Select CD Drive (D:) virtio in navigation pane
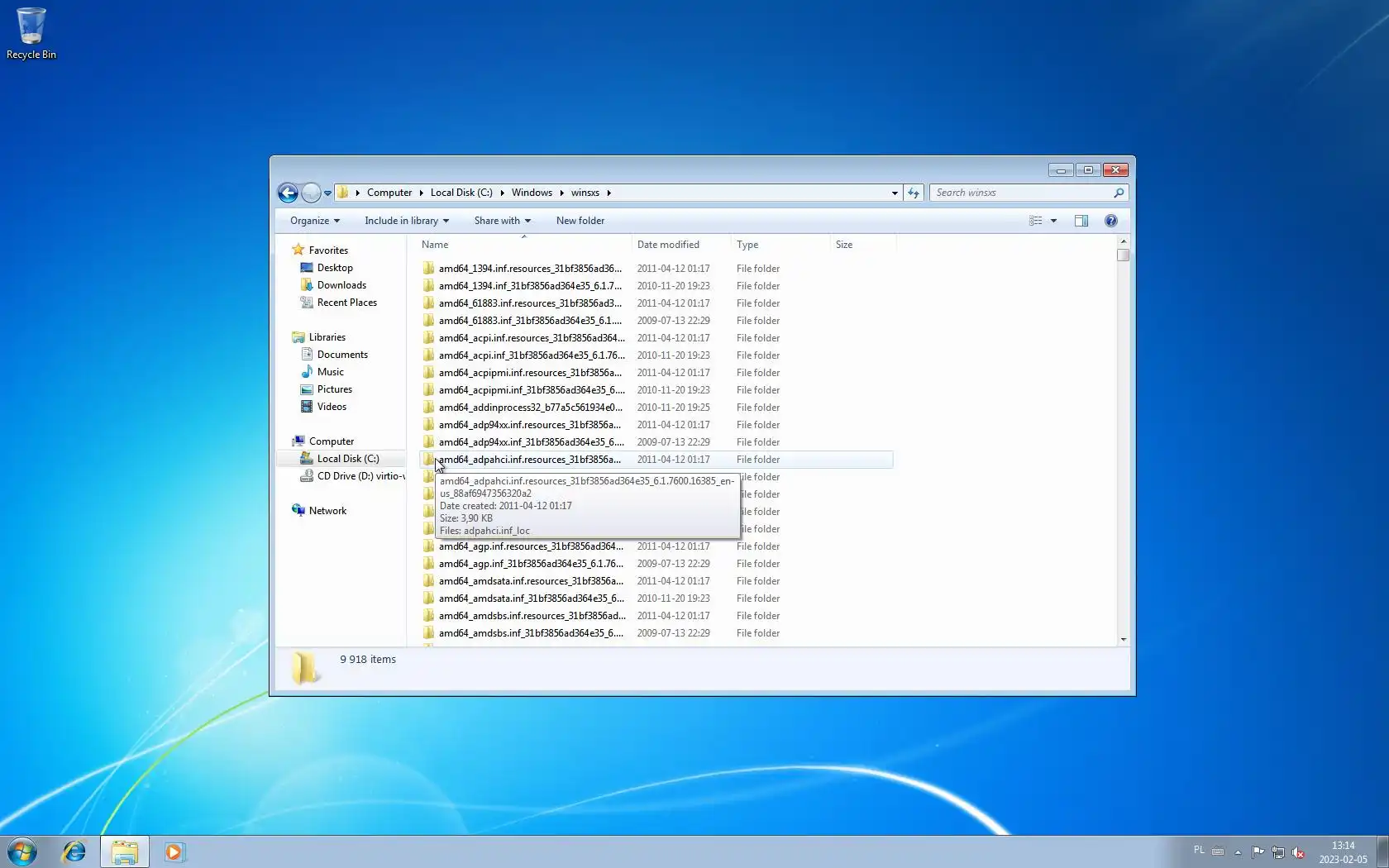Viewport: 1389px width, 868px height. (360, 476)
